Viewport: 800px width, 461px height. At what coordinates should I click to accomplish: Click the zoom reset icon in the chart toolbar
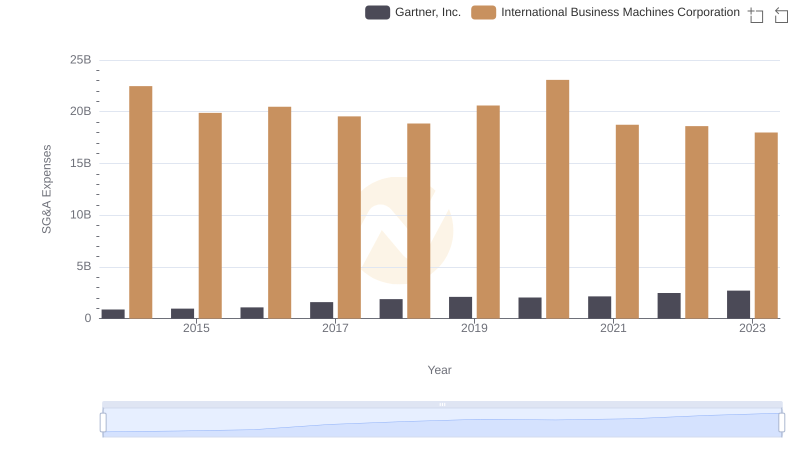point(781,15)
